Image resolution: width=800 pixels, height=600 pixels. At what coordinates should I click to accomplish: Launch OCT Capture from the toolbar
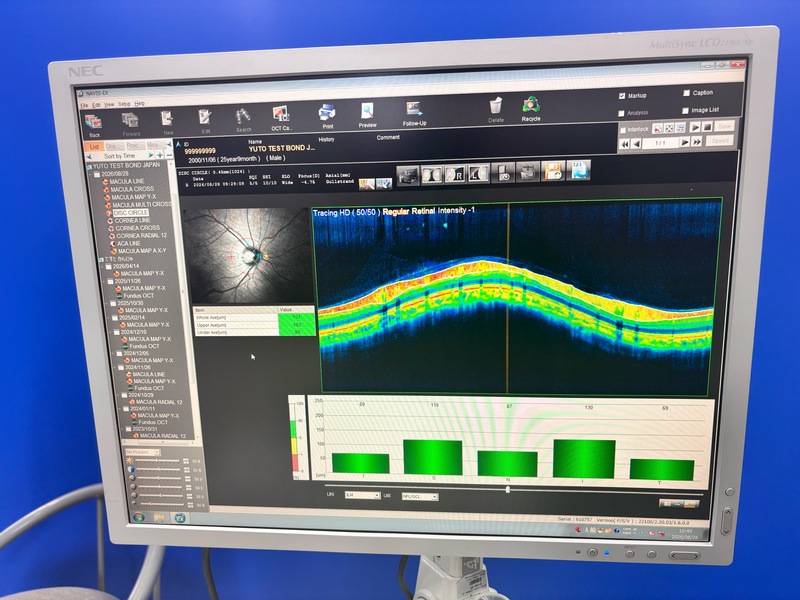coord(281,114)
